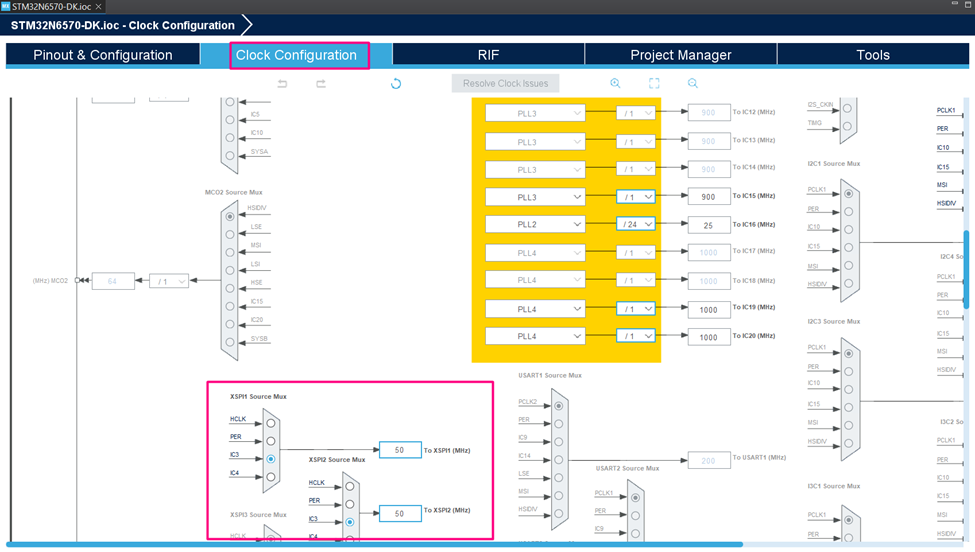Open the IC16 PLL2 source dropdown
The image size is (975, 552).
tap(535, 224)
